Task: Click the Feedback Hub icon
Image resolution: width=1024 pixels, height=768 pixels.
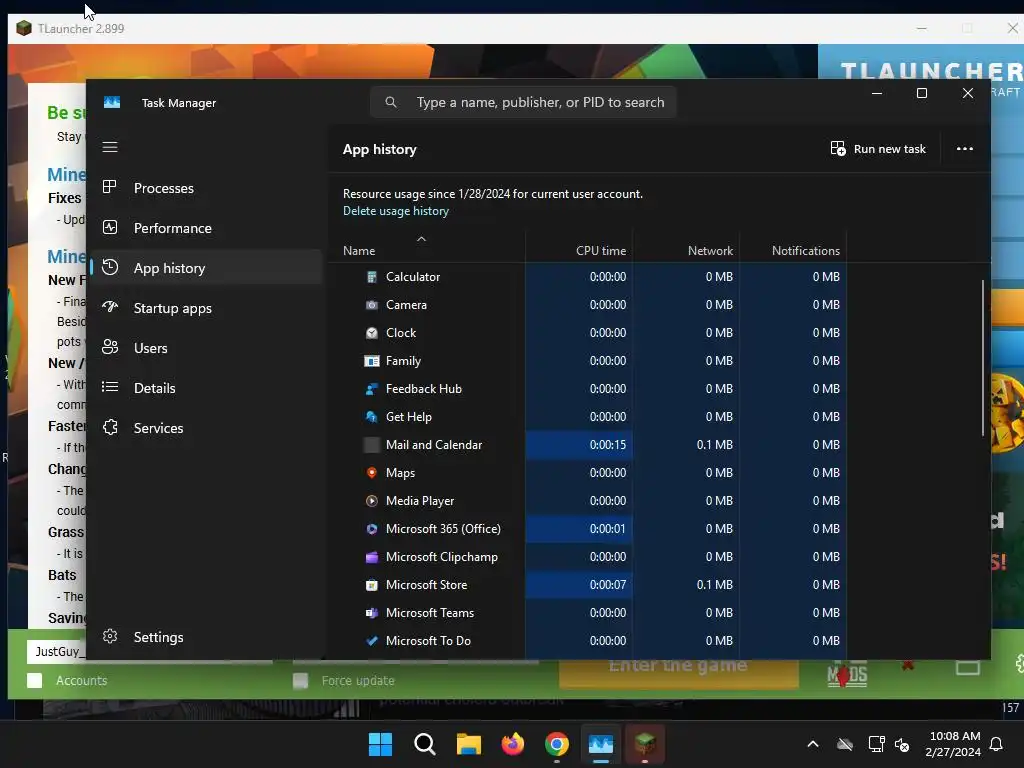Action: click(372, 389)
